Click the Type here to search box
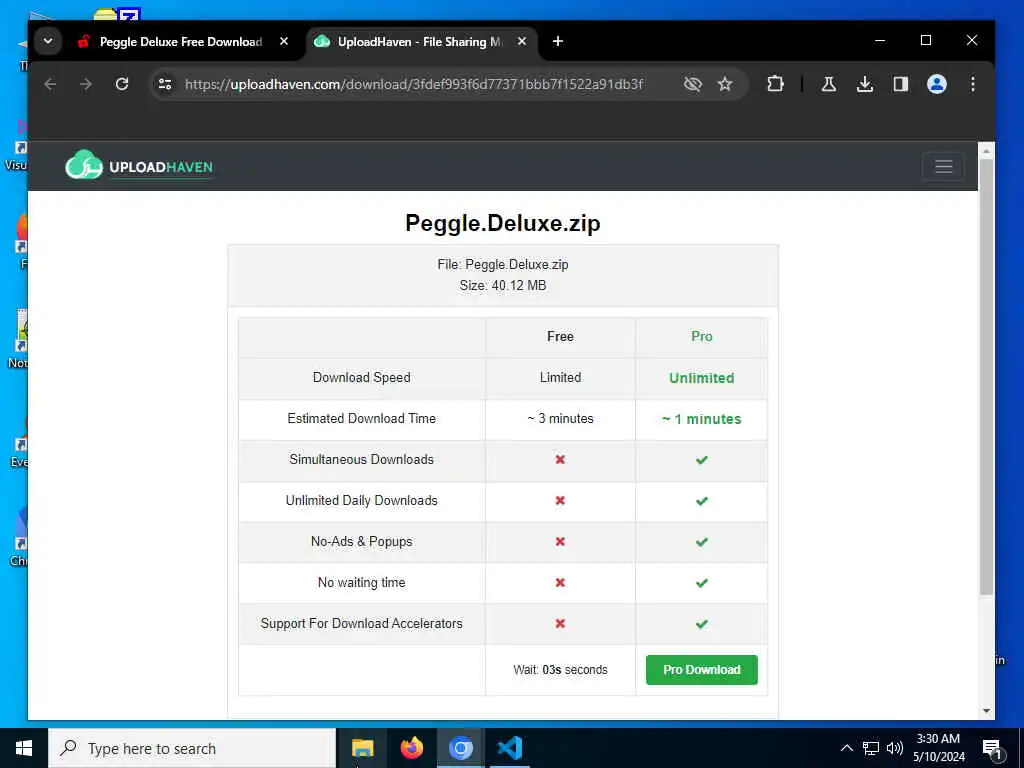Viewport: 1024px width, 768px height. pyautogui.click(x=192, y=748)
